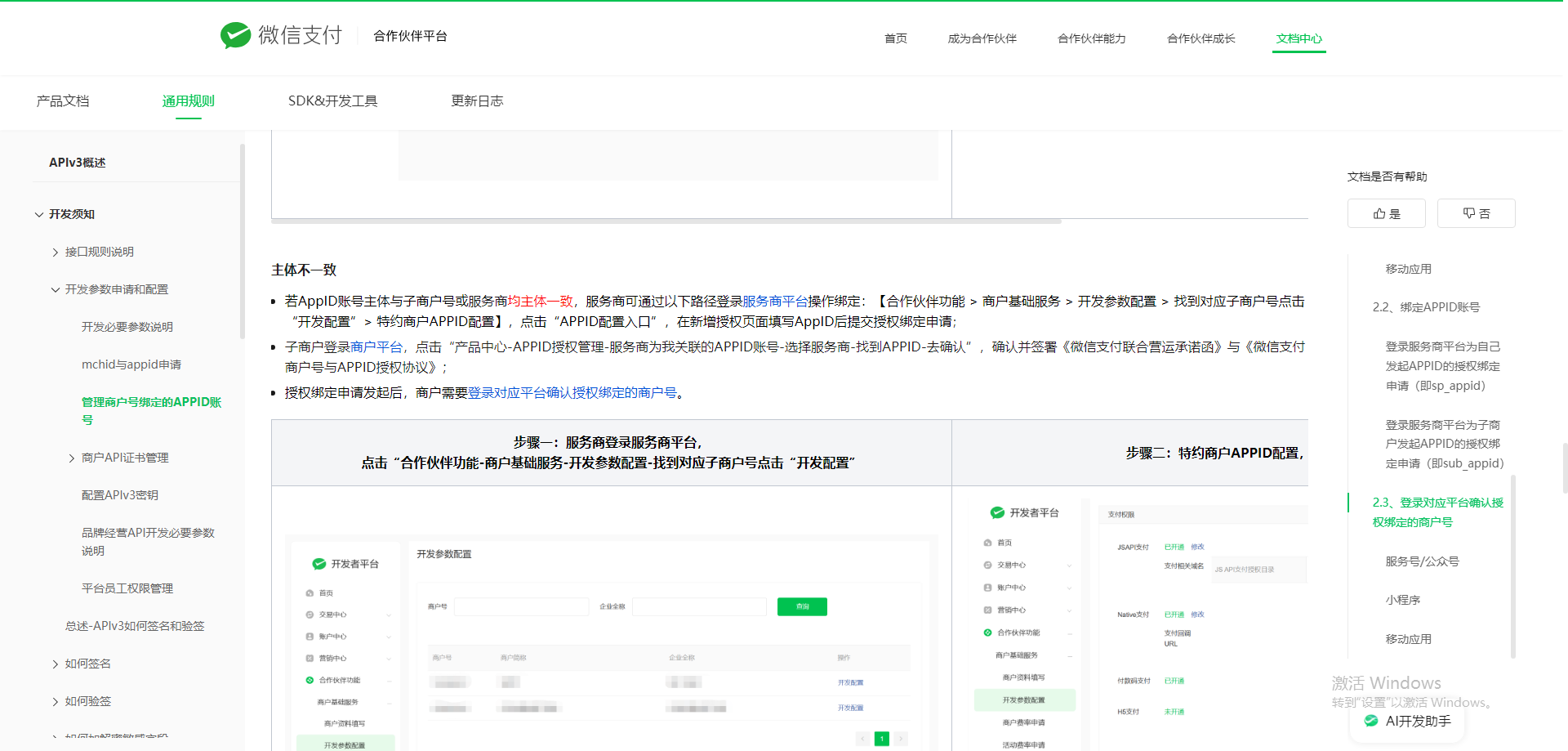Click the horizontal scrollbar under the top table
The image size is (1568, 751).
[666, 221]
